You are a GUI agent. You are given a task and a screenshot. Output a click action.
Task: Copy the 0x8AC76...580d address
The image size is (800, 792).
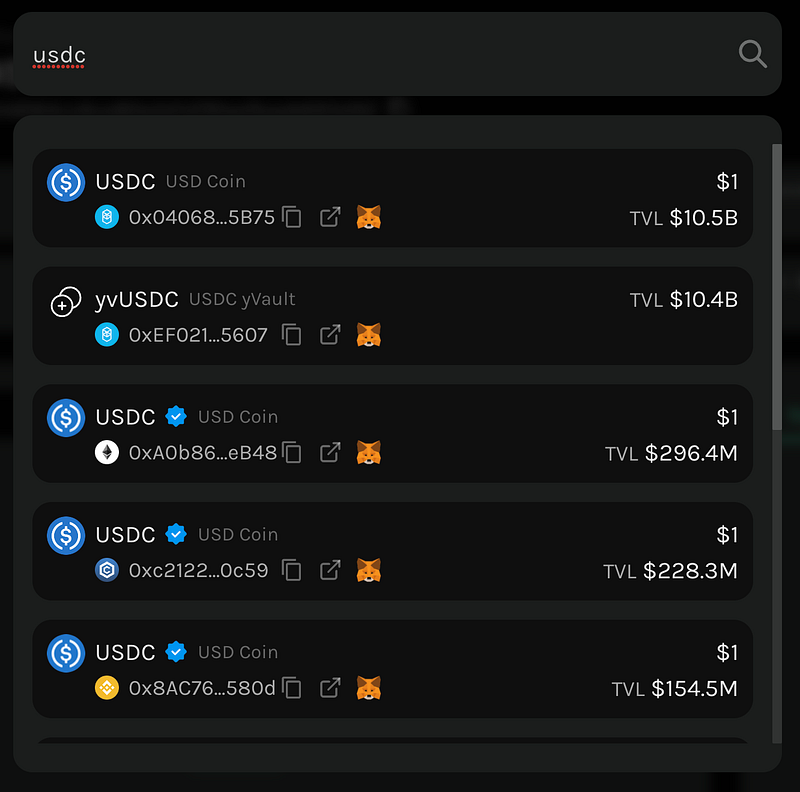[291, 688]
